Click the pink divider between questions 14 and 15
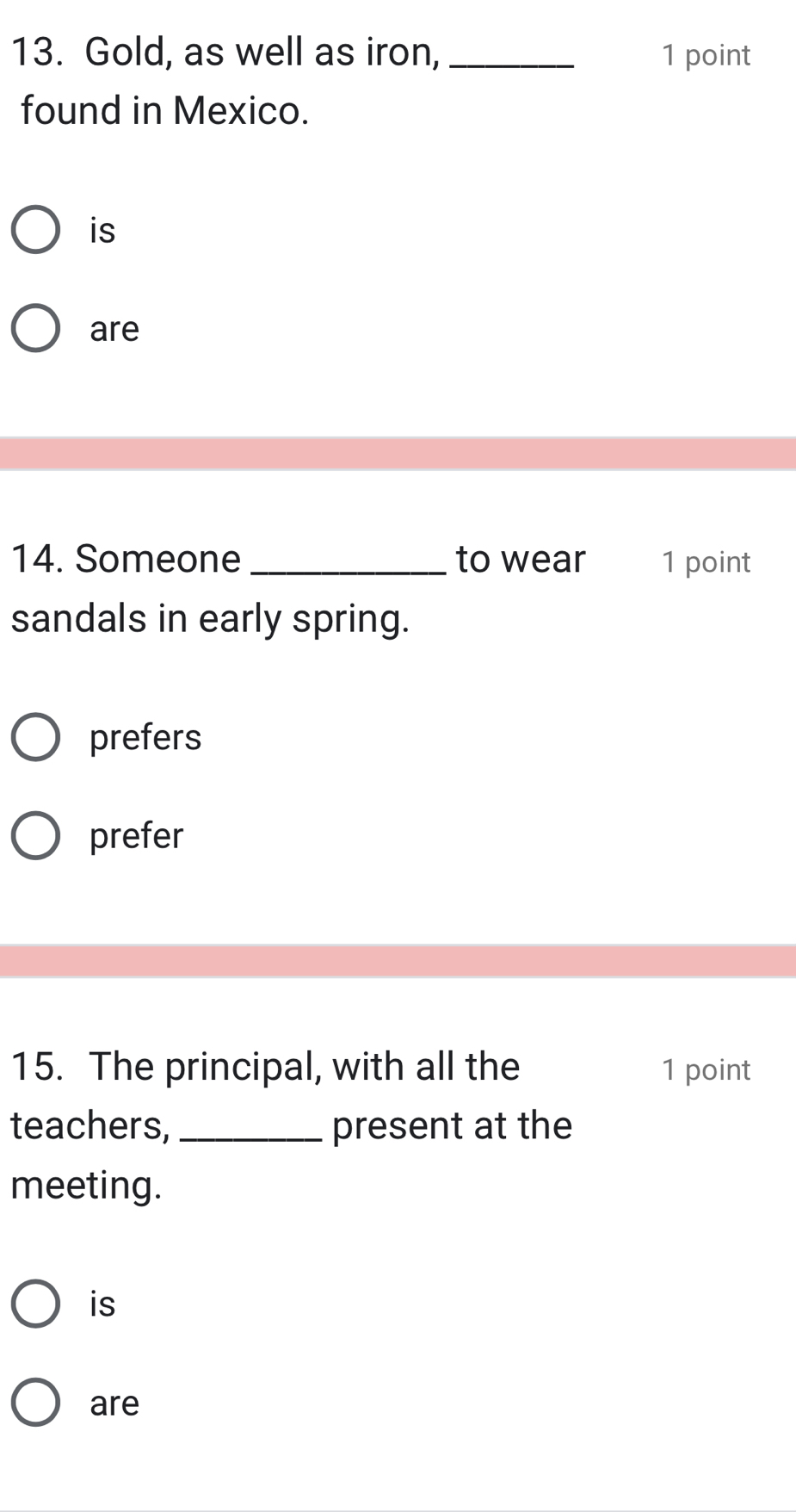The height and width of the screenshot is (1512, 796). point(398,961)
